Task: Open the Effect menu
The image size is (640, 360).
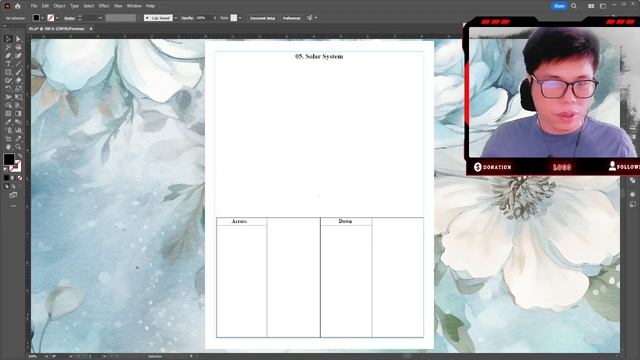Action: [104, 6]
